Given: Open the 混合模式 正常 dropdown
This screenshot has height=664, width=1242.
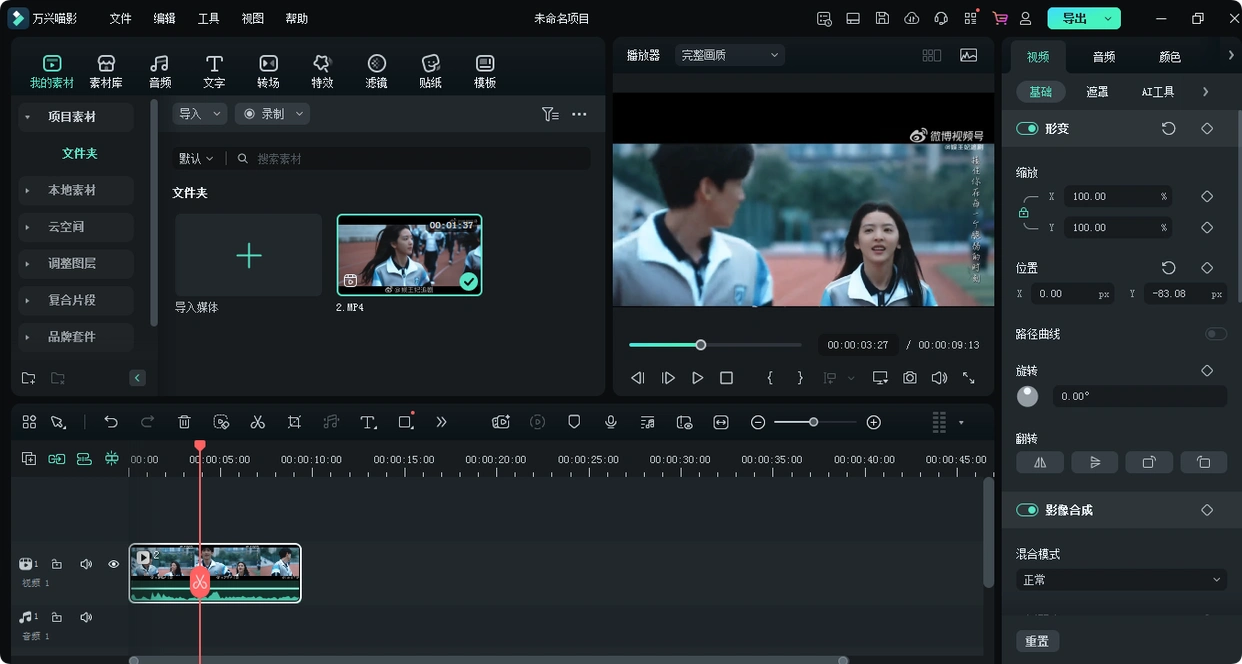Looking at the screenshot, I should tap(1121, 580).
